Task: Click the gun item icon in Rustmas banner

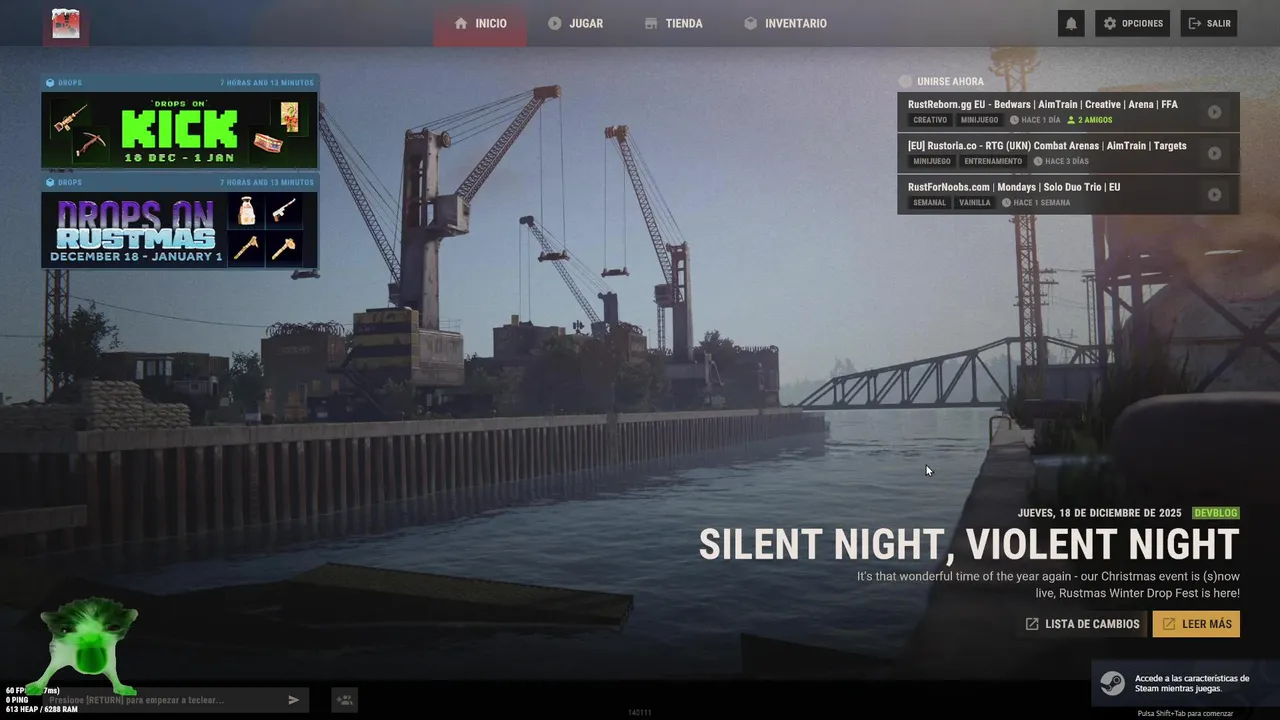Action: 283,211
